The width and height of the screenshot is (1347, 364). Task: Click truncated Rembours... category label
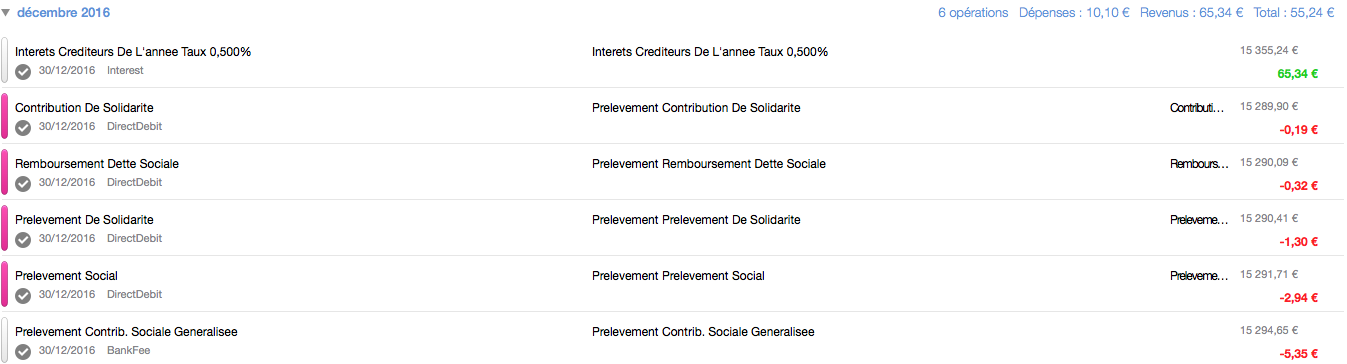point(1199,164)
